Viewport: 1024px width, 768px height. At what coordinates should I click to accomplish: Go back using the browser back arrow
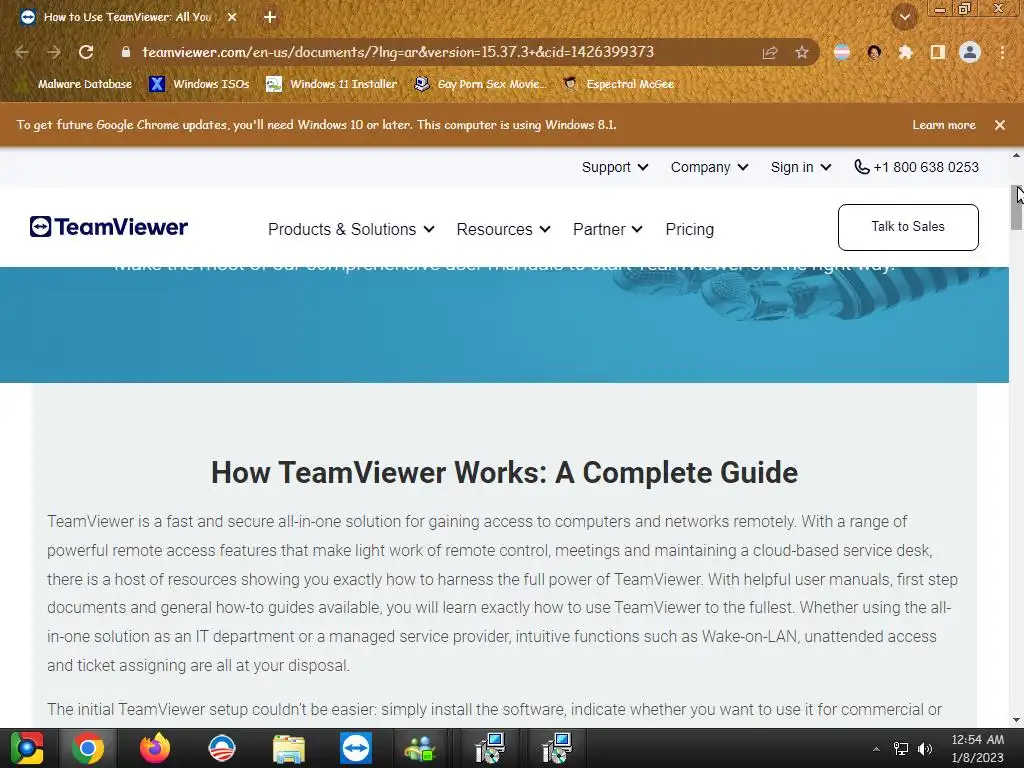22,52
